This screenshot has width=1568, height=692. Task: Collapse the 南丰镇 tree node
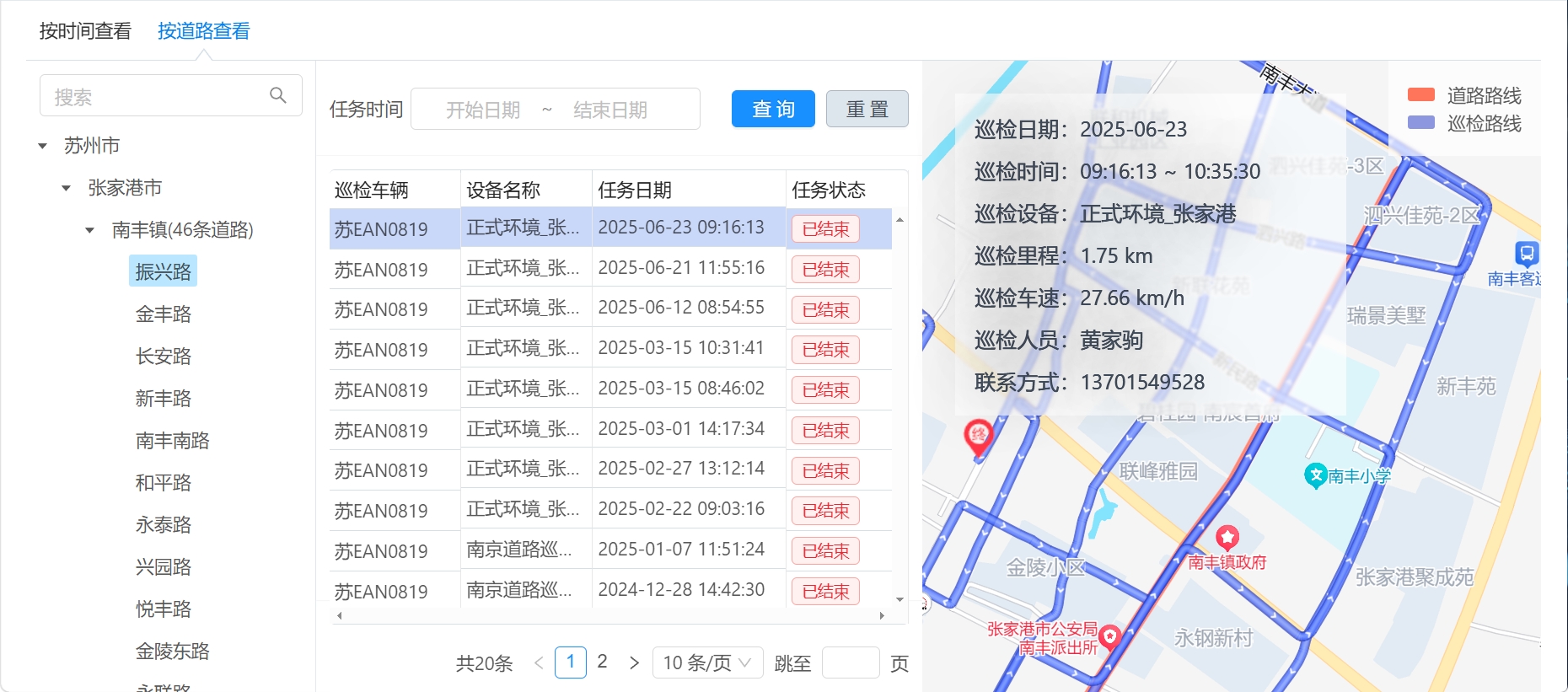90,230
